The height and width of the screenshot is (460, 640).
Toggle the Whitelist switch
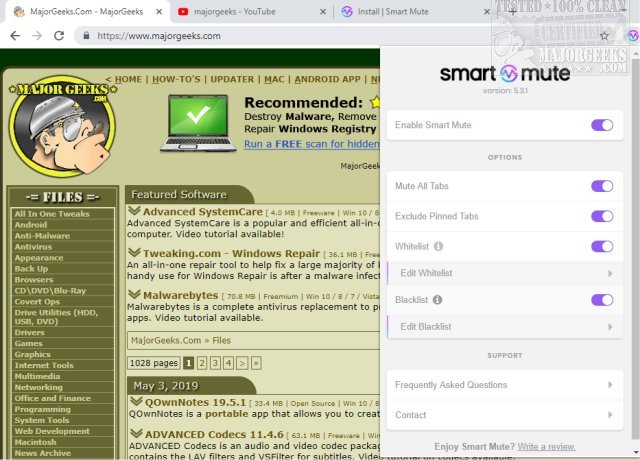point(602,247)
